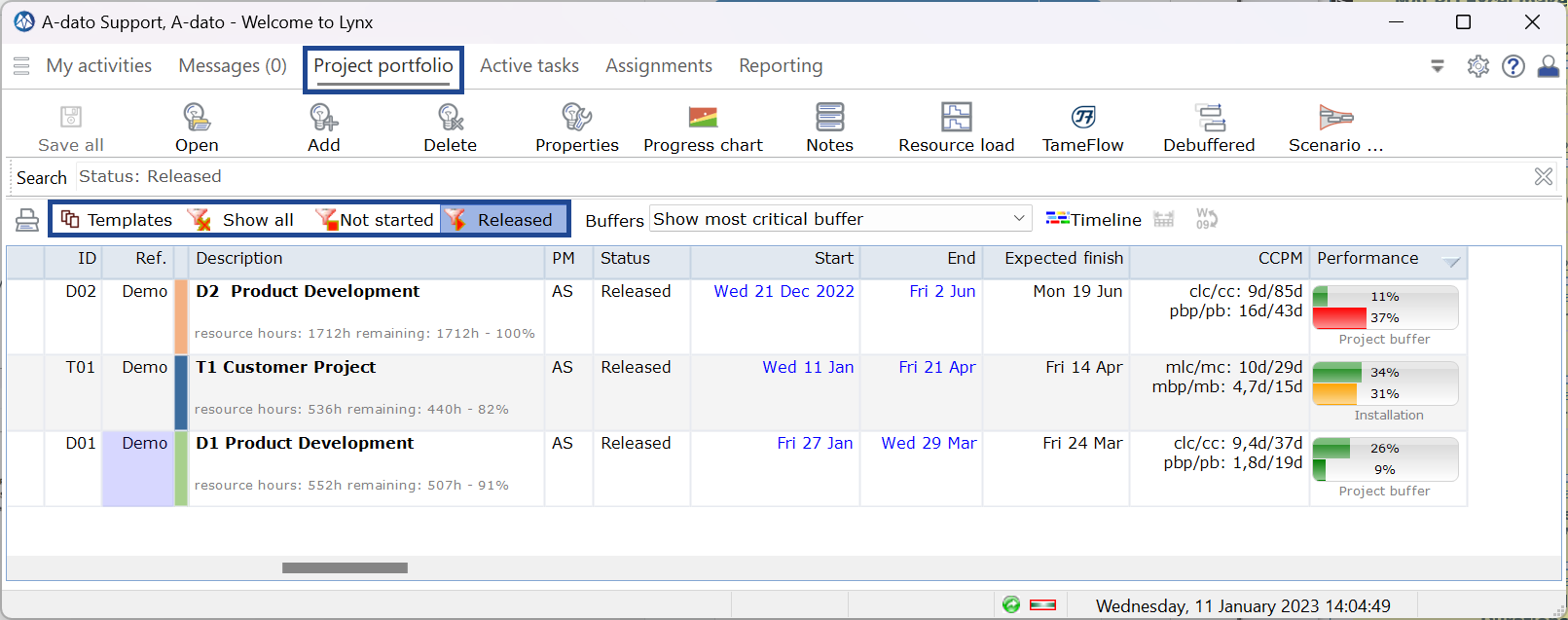Click the Timeline button
This screenshot has height=620, width=1568.
click(1094, 220)
